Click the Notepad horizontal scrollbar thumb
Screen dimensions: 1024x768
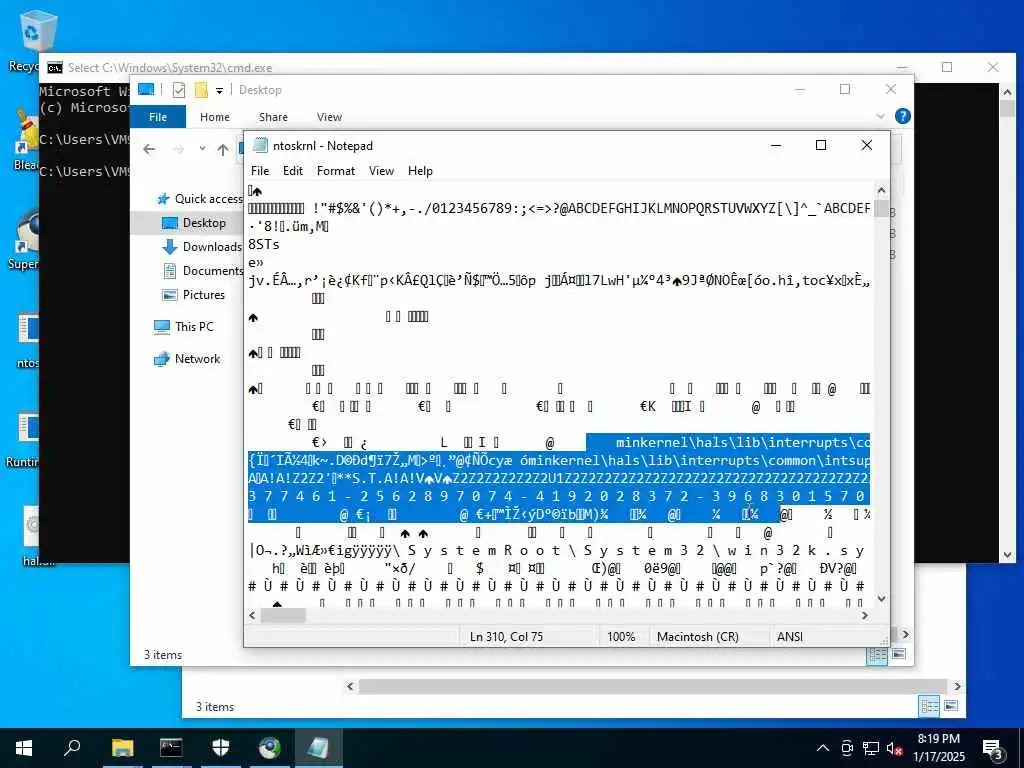[x=283, y=615]
